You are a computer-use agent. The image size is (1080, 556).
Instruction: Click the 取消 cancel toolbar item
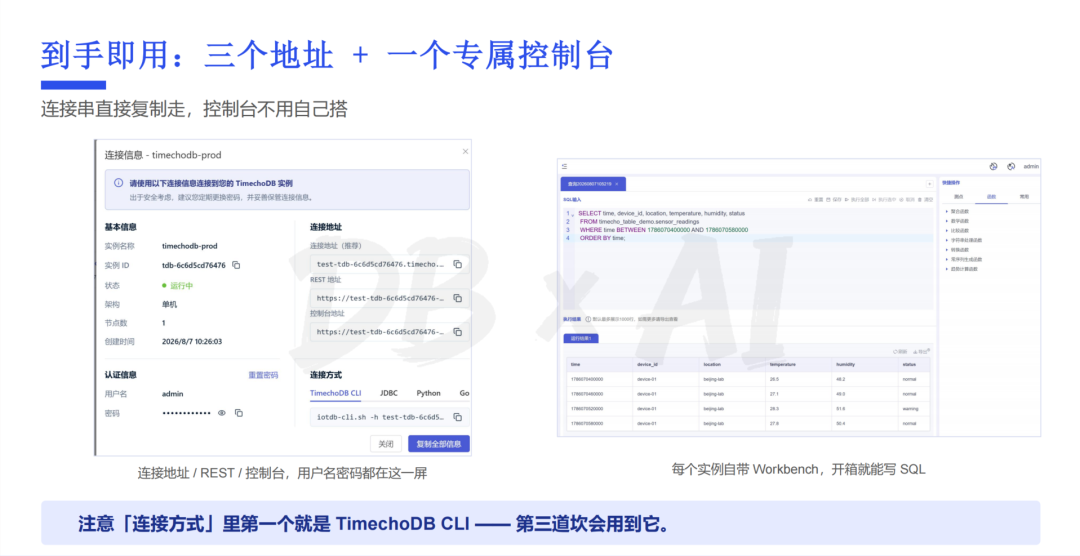907,200
